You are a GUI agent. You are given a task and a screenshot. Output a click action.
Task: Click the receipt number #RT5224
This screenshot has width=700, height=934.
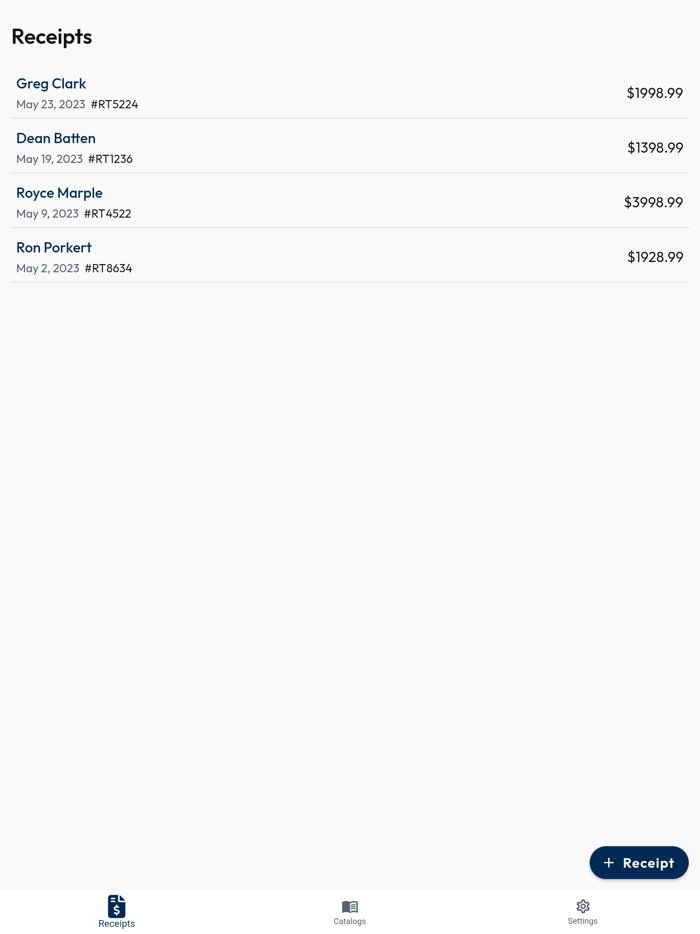click(x=114, y=104)
